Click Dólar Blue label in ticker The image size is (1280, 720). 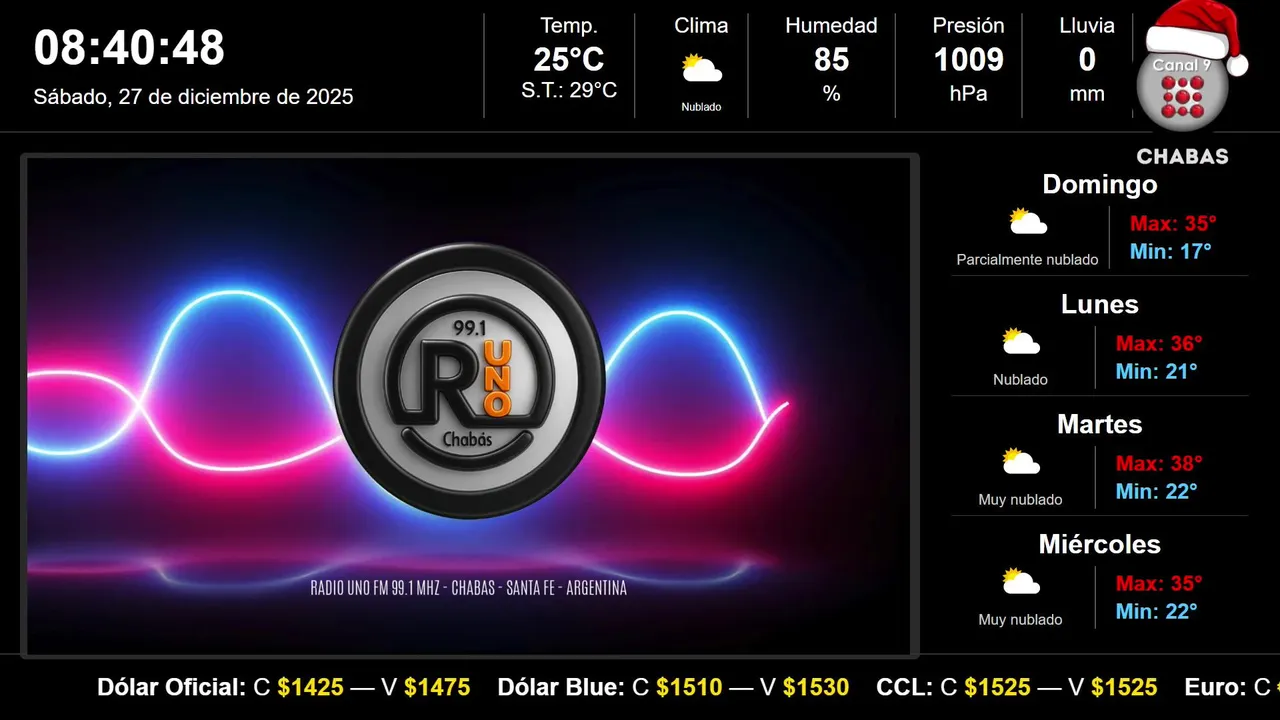[x=560, y=687]
